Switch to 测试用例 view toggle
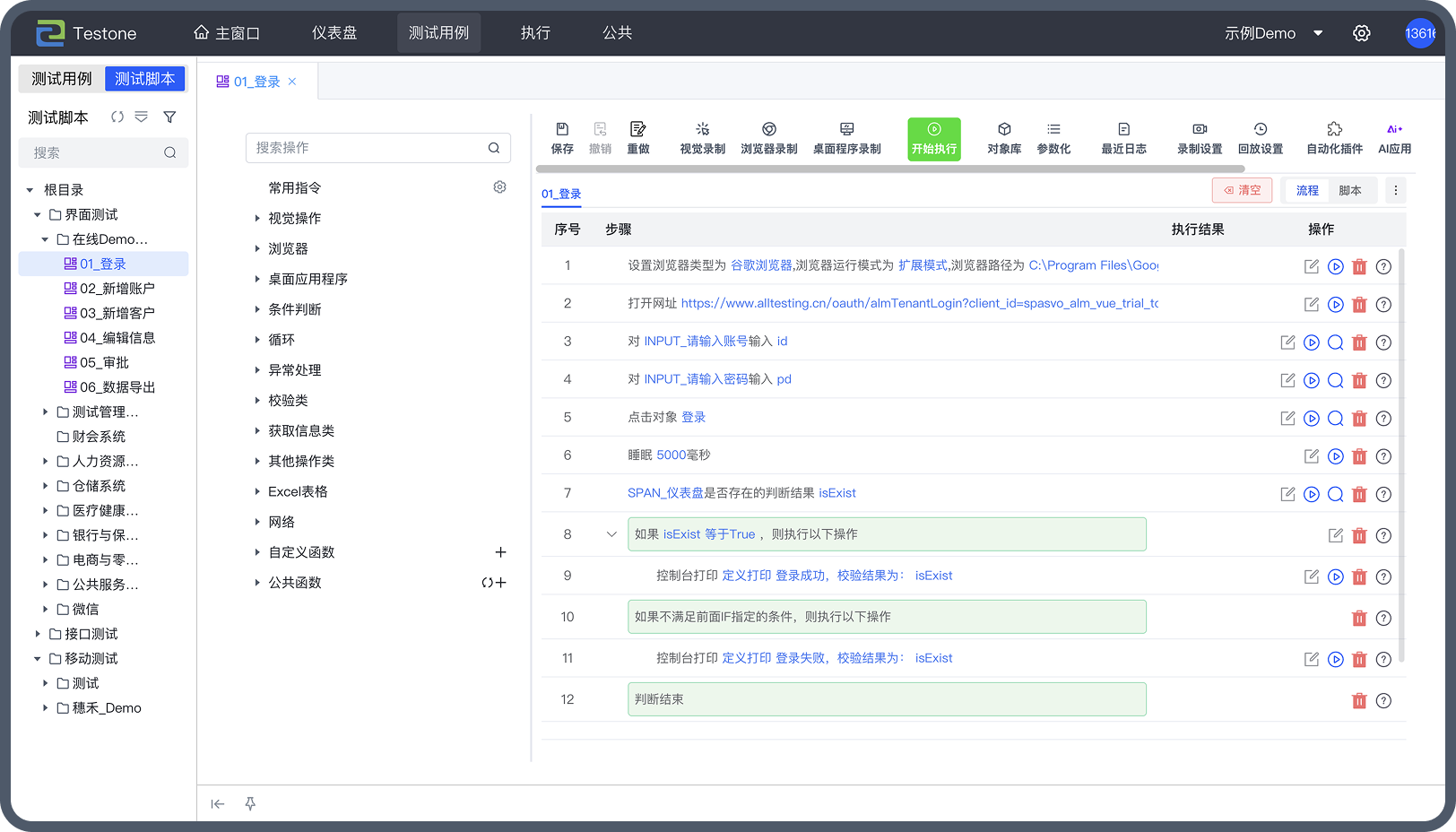 tap(62, 79)
